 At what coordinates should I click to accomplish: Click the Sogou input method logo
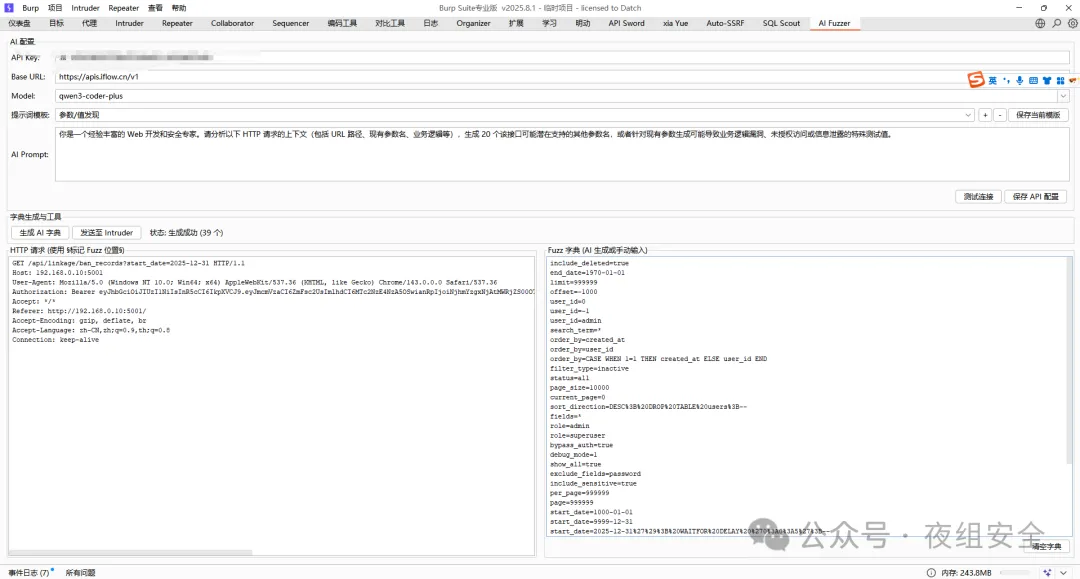point(976,80)
